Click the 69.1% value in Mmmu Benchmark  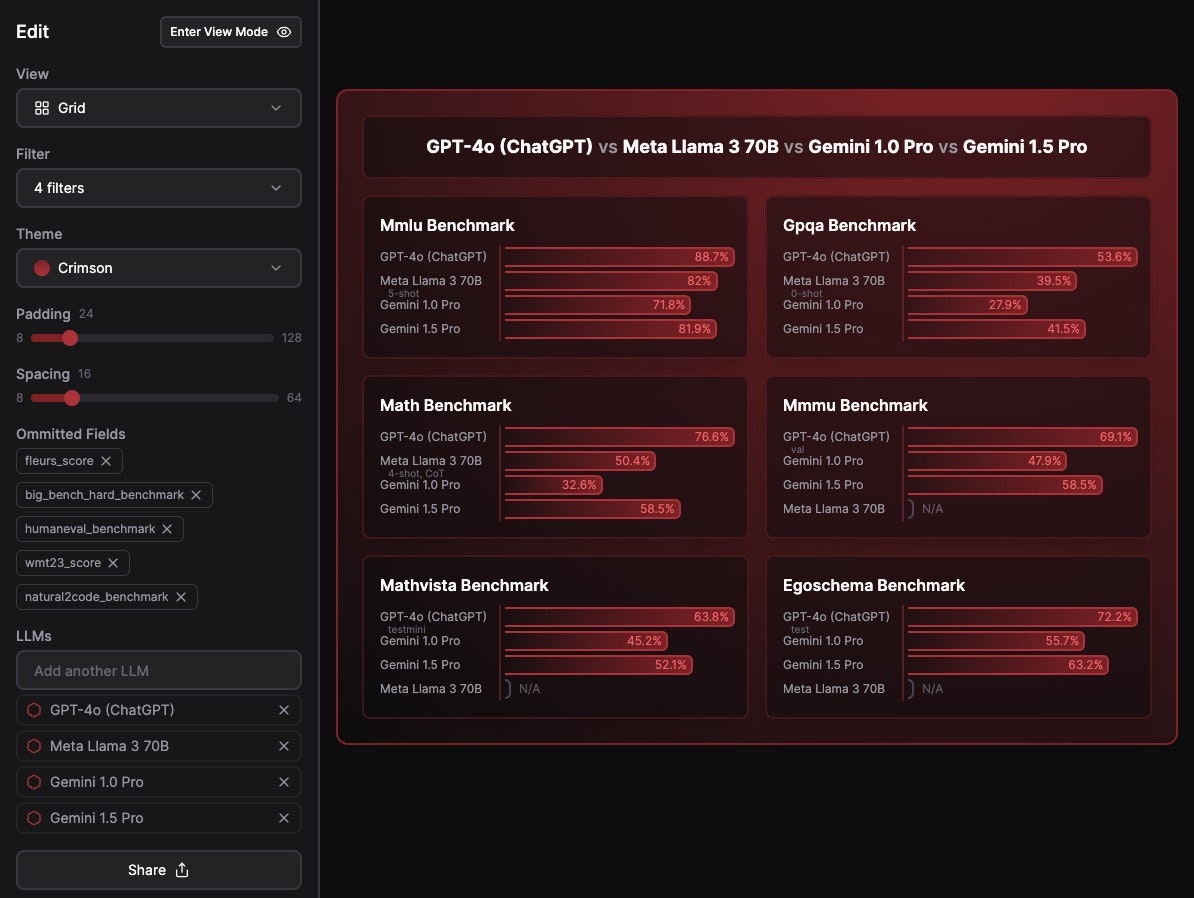click(1116, 437)
